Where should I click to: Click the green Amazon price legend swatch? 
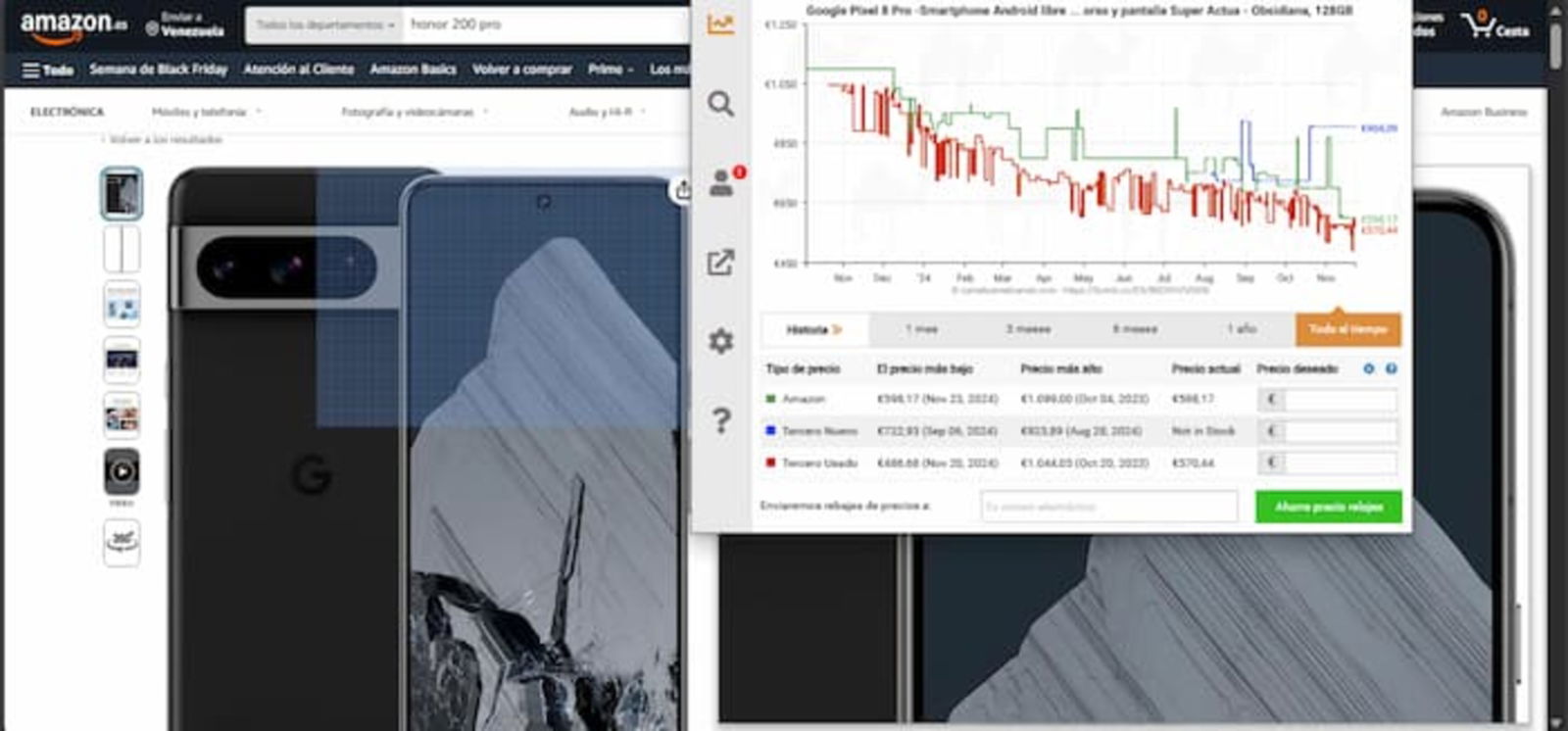pos(770,399)
